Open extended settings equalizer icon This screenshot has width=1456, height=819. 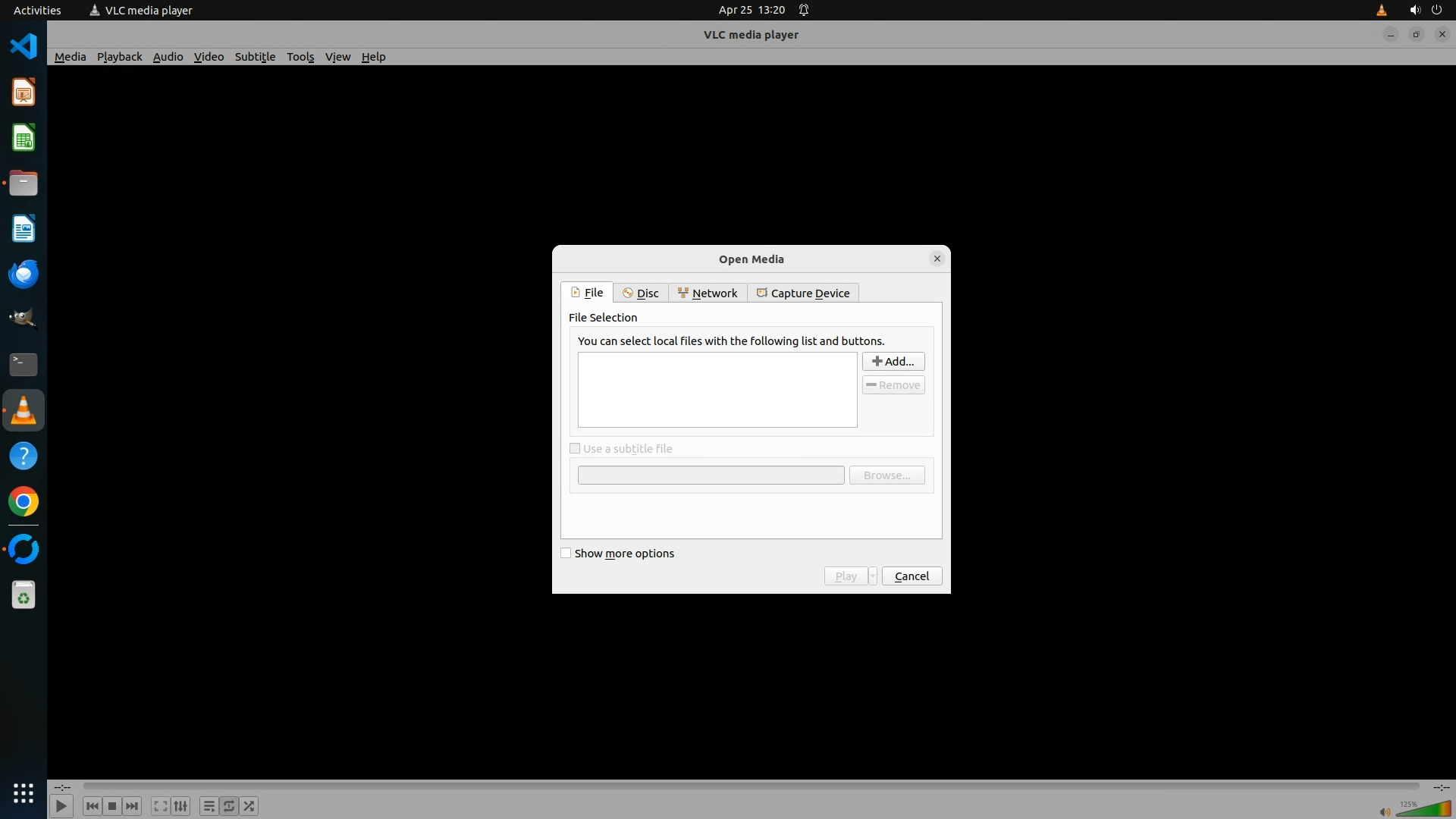(x=180, y=806)
